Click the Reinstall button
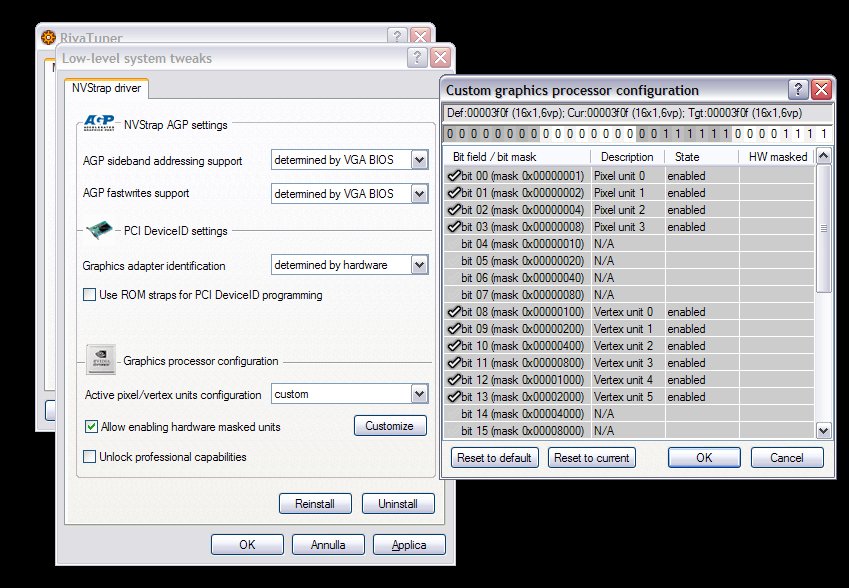 (315, 504)
